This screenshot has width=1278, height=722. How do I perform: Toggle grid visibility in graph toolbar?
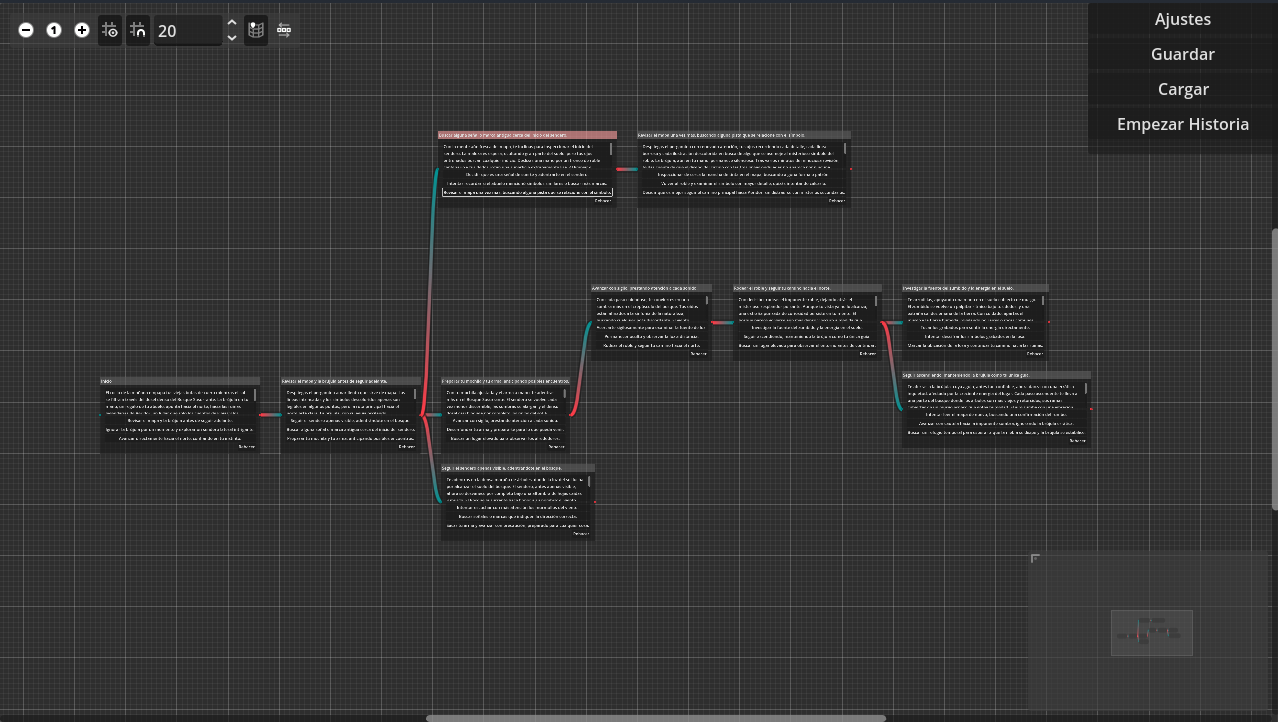(110, 31)
